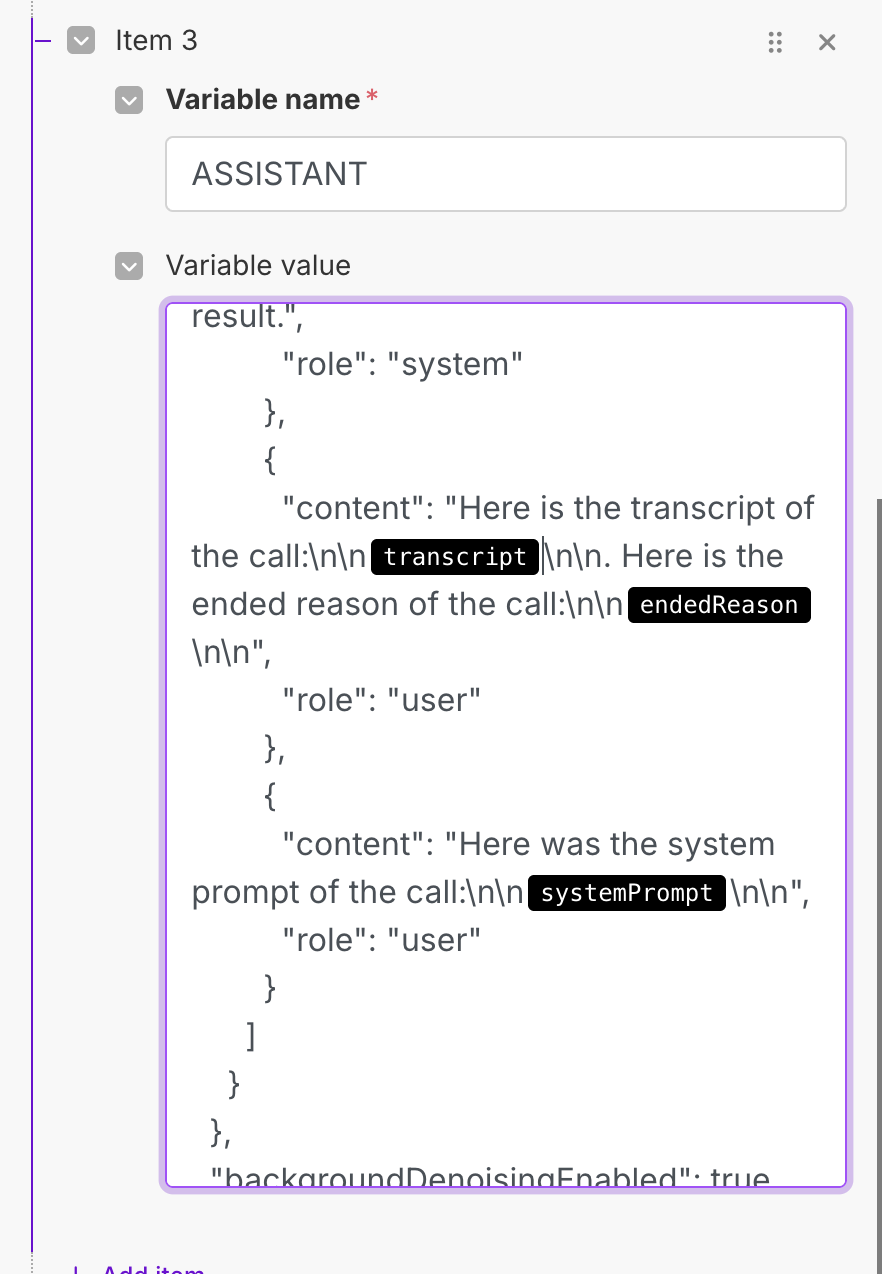Grab the Item 3 drag handle icon

774,42
